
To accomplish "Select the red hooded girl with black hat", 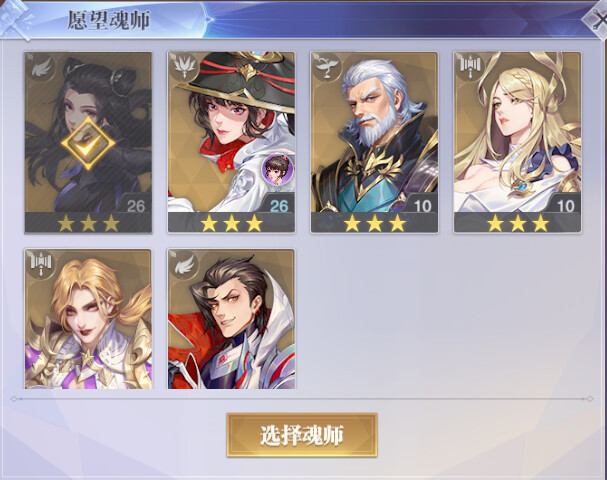I will (231, 142).
